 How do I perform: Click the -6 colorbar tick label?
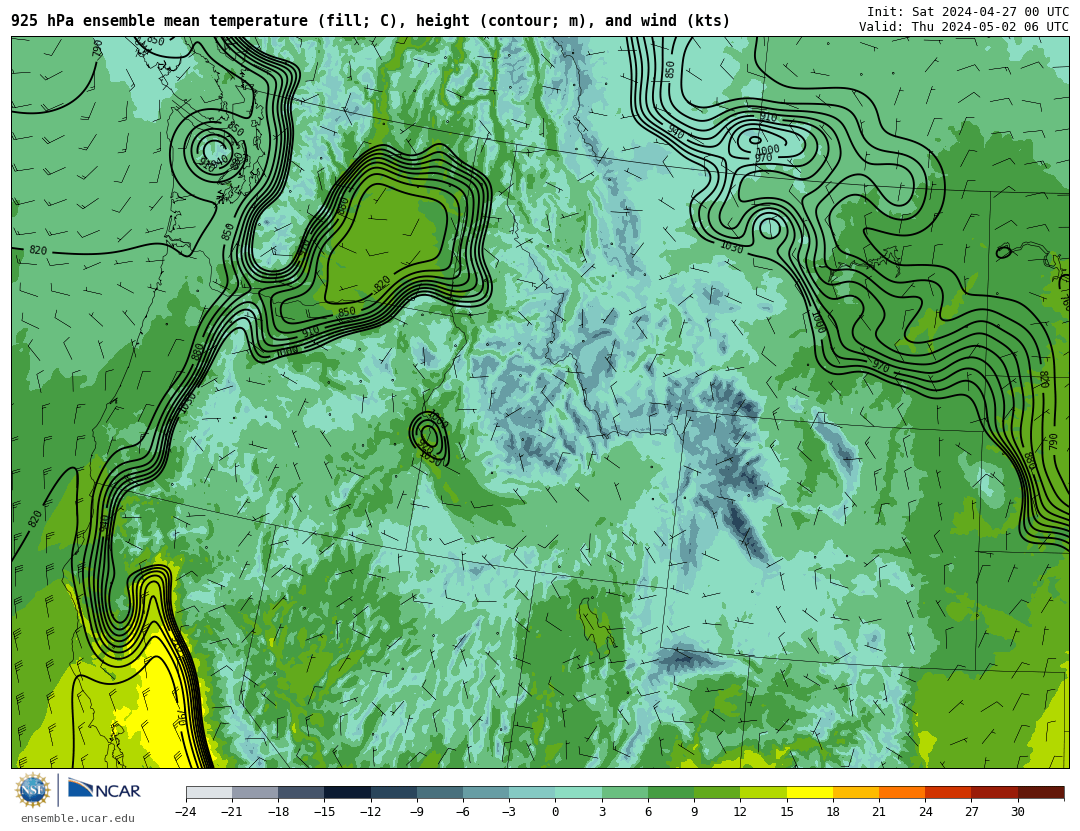(462, 812)
